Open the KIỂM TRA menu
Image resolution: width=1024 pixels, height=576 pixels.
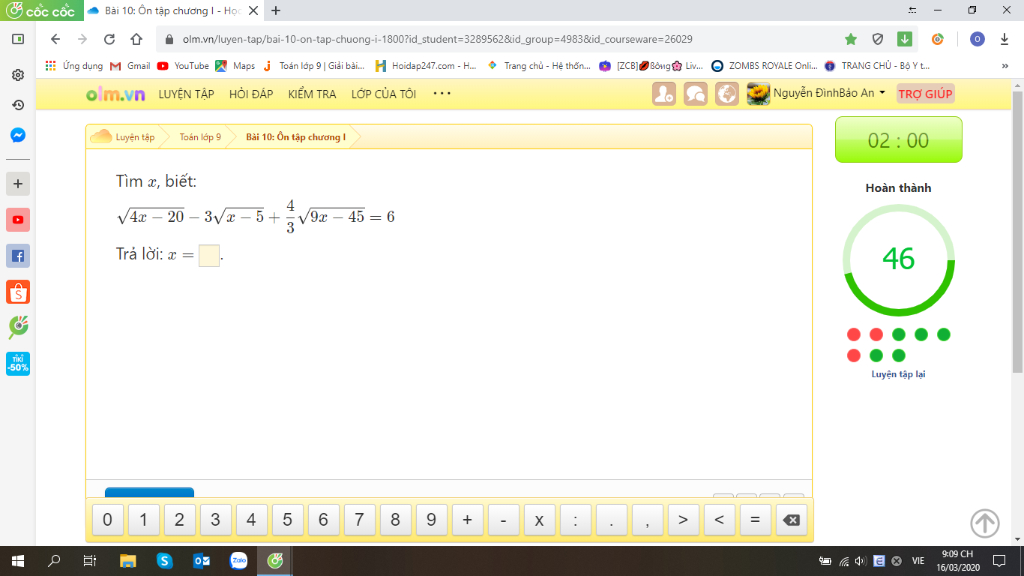pyautogui.click(x=312, y=94)
